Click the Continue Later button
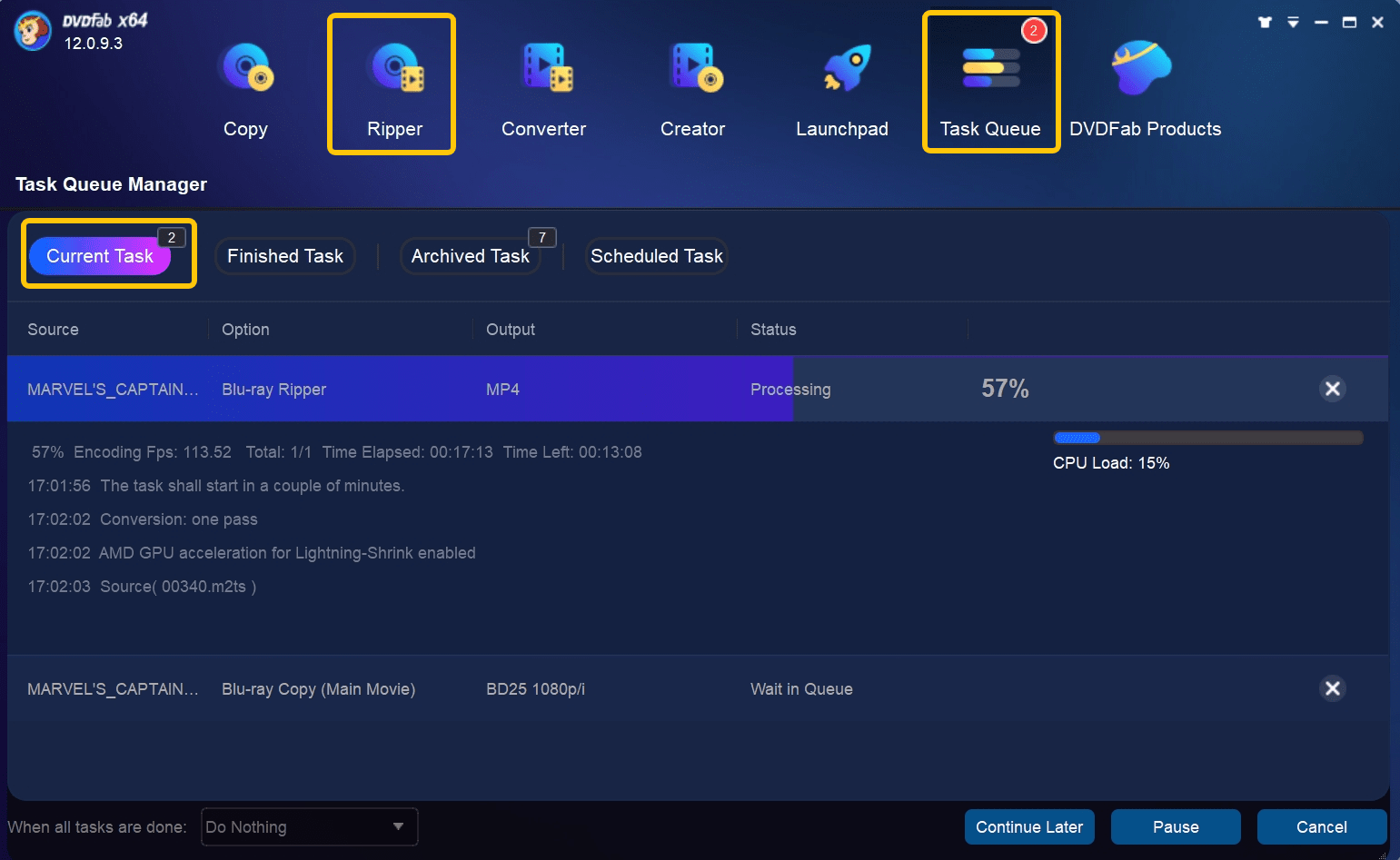 [1029, 826]
